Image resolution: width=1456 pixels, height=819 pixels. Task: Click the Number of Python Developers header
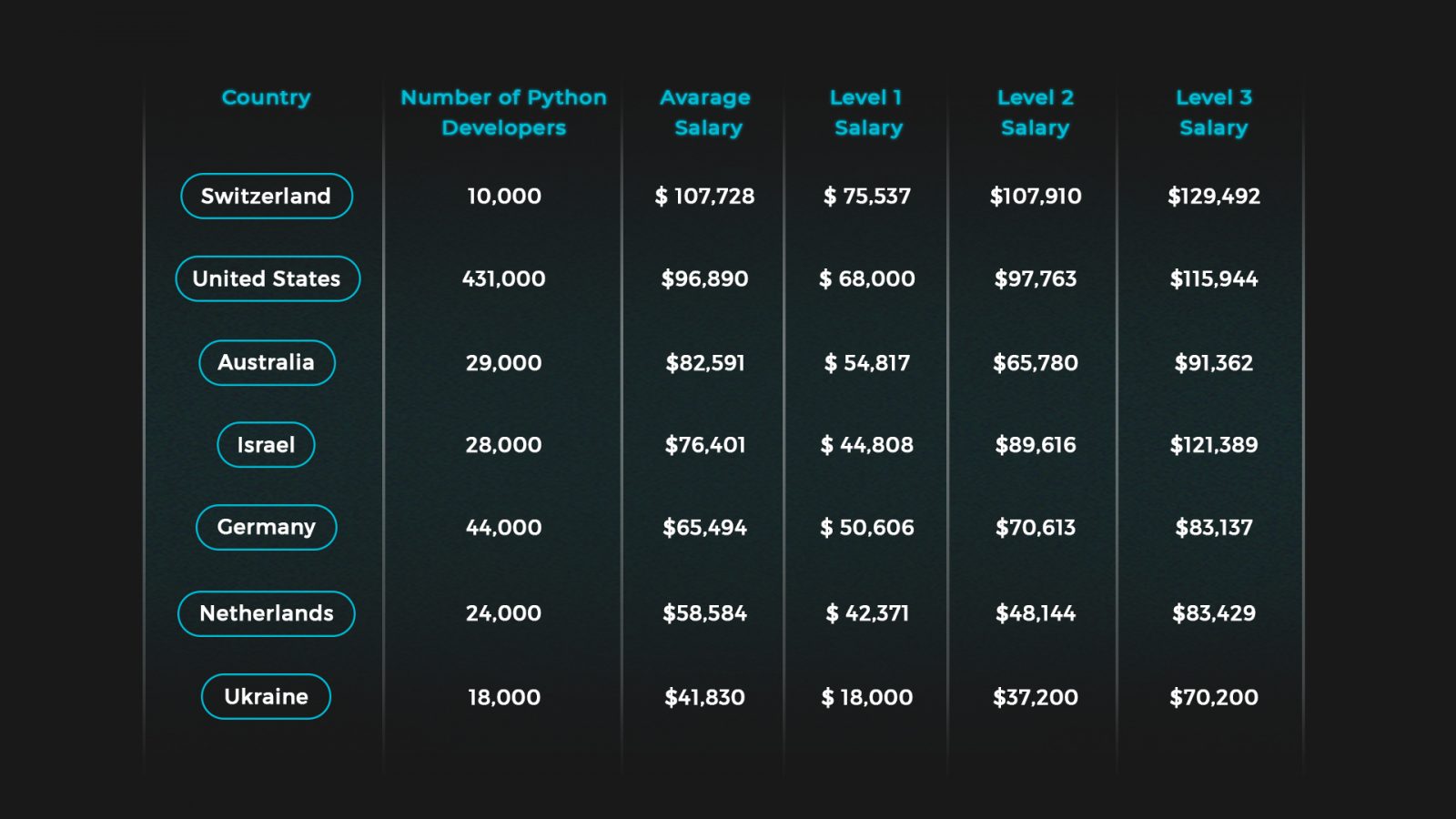pyautogui.click(x=503, y=112)
